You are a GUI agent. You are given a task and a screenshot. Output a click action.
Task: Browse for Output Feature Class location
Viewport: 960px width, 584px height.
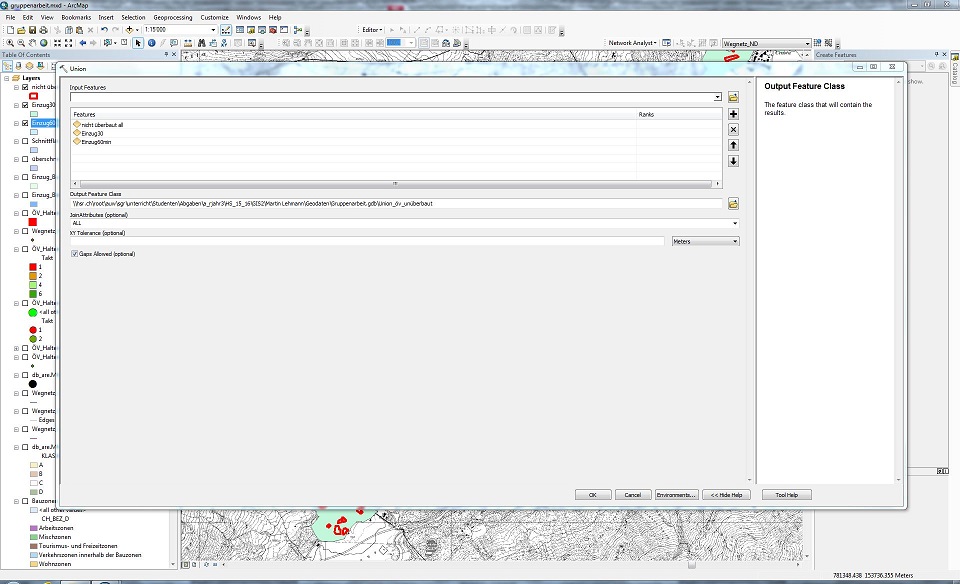pyautogui.click(x=733, y=203)
